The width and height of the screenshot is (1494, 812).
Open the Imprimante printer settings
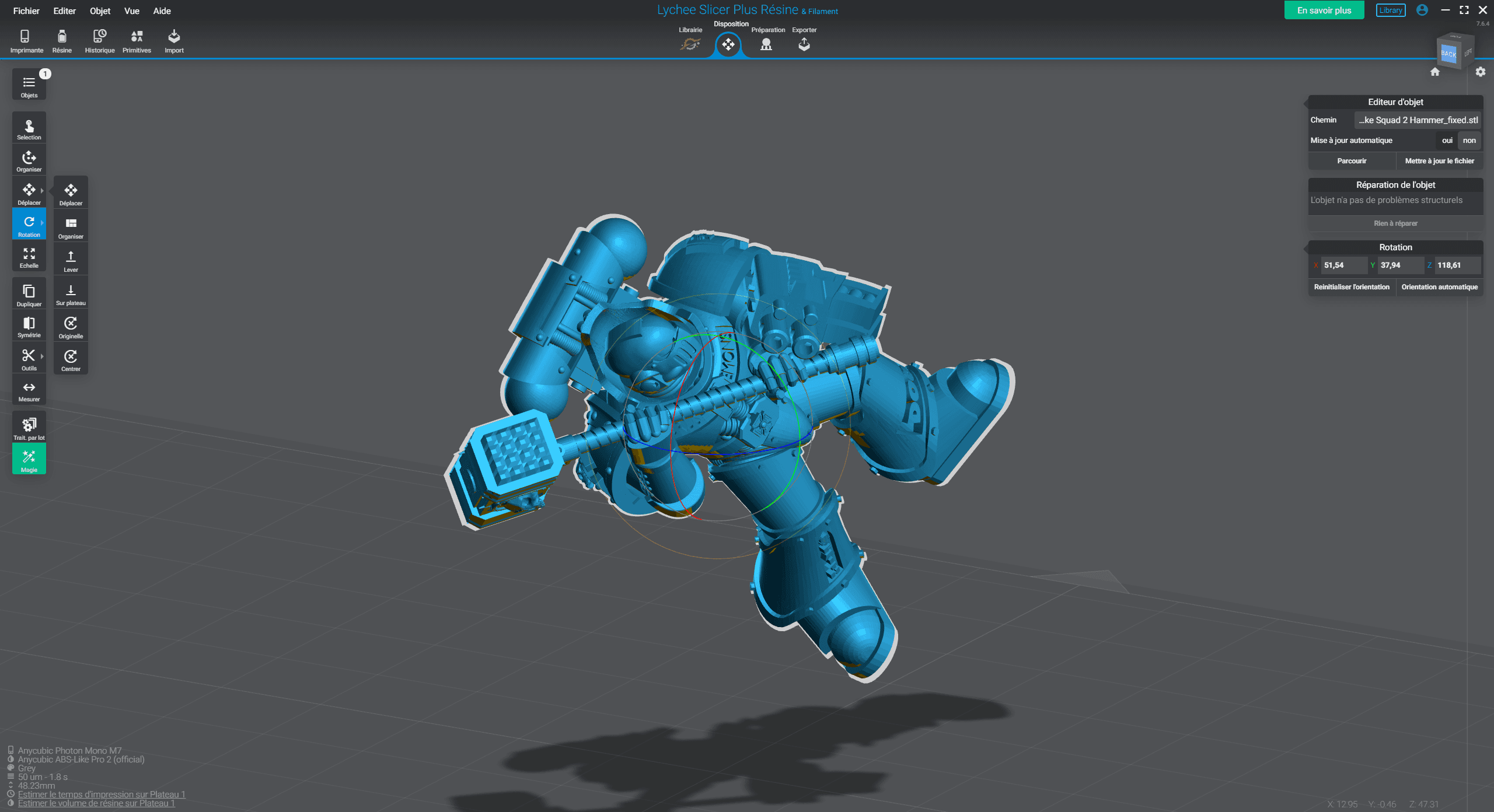coord(26,41)
